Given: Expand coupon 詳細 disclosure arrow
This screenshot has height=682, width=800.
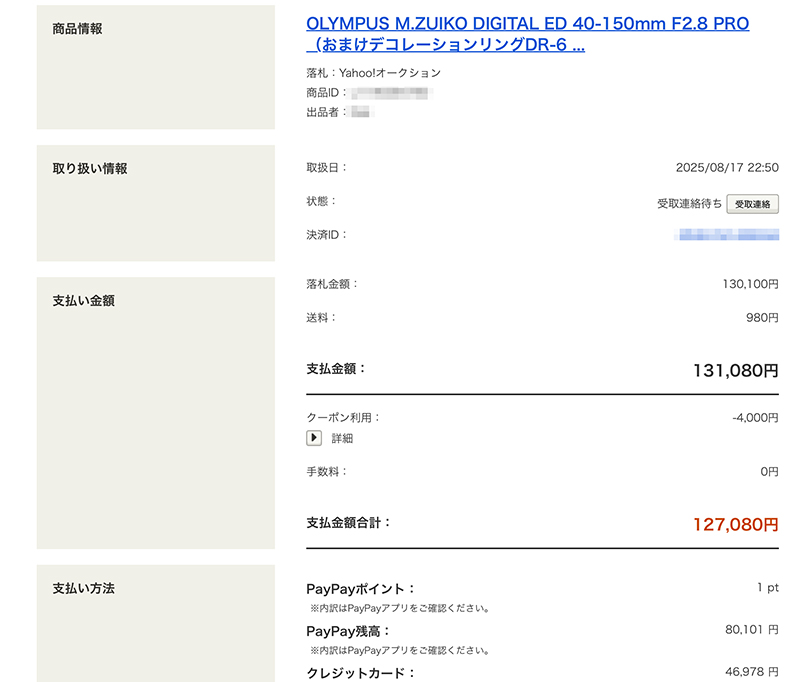Looking at the screenshot, I should click(314, 438).
